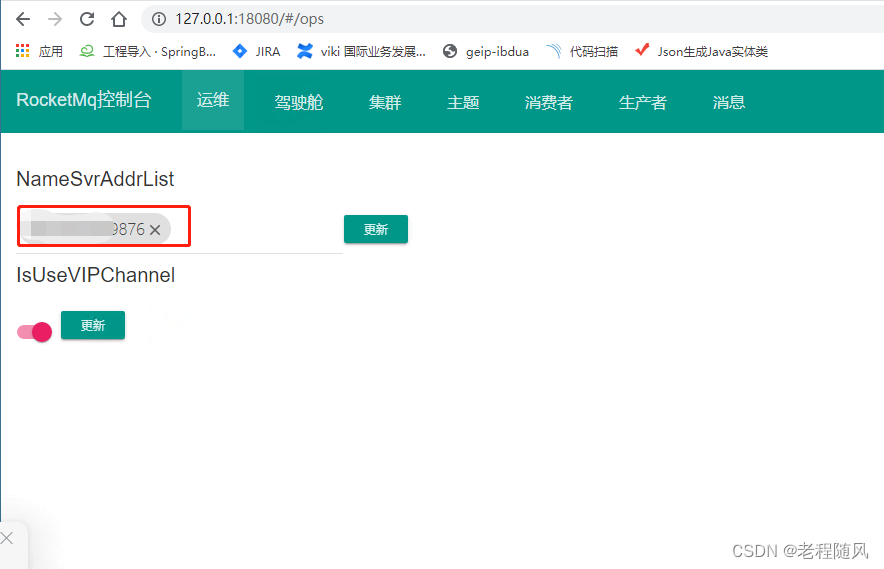The width and height of the screenshot is (884, 569).
Task: Switch to the 运维 tab
Action: (x=213, y=101)
